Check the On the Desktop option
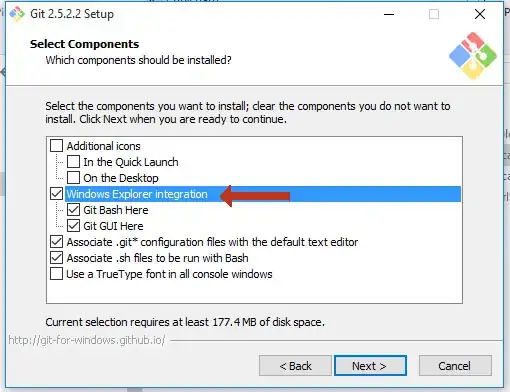 click(73, 178)
